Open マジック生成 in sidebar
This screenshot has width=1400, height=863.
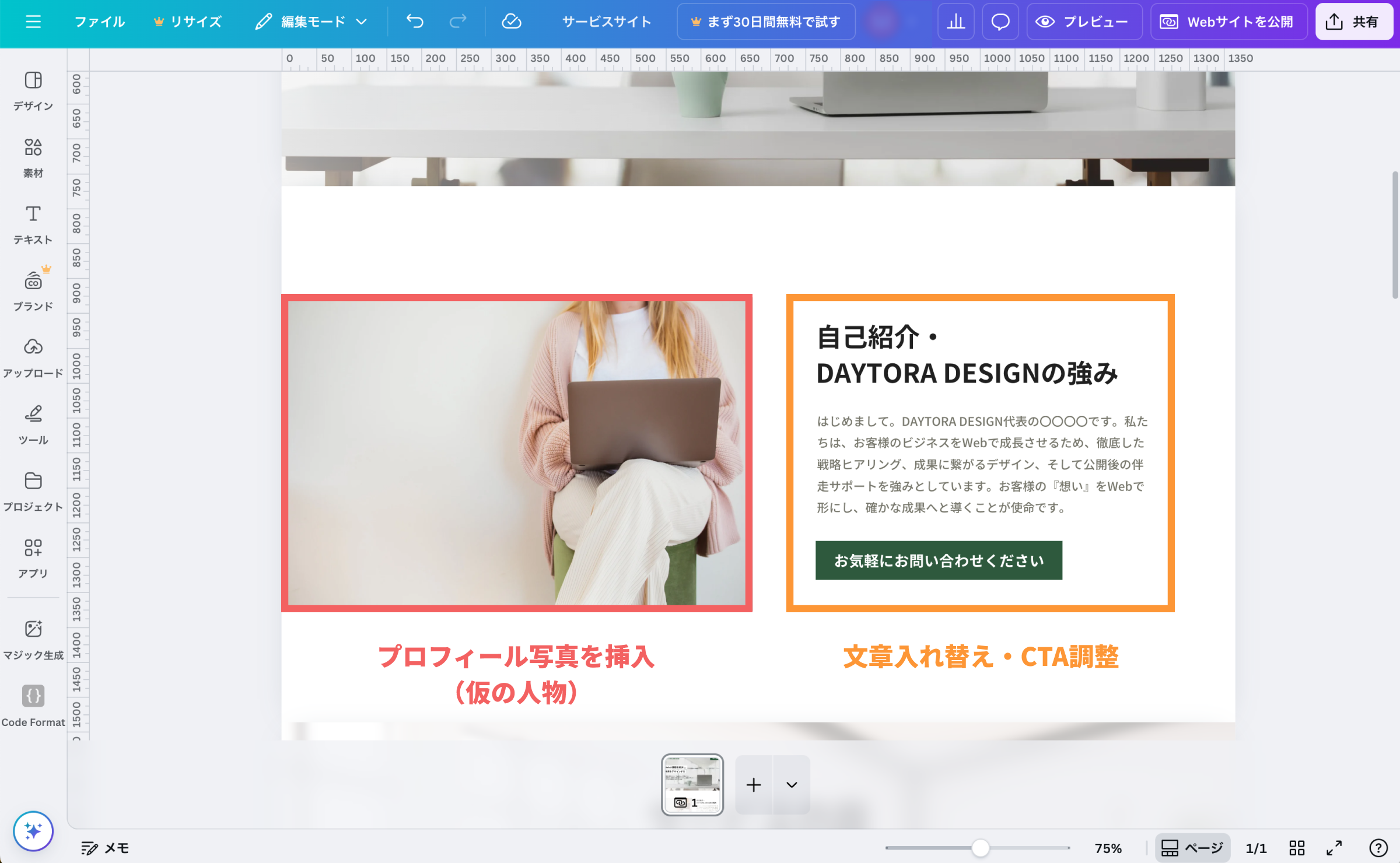coord(33,640)
